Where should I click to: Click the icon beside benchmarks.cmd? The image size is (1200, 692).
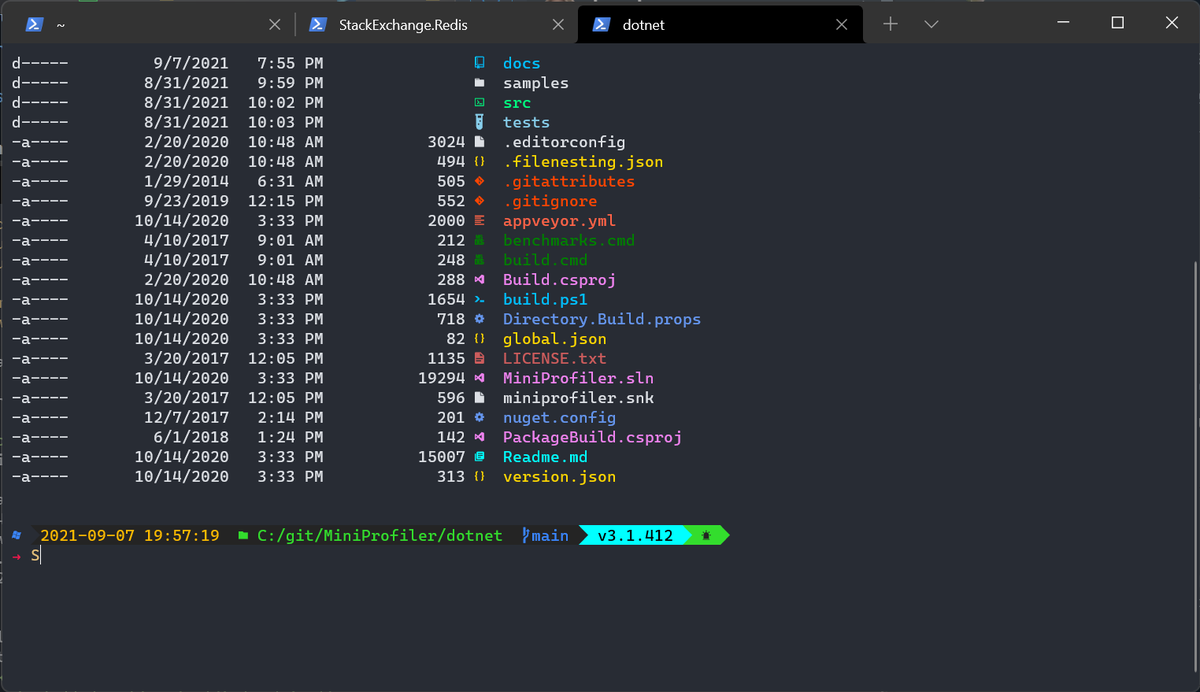[x=479, y=240]
